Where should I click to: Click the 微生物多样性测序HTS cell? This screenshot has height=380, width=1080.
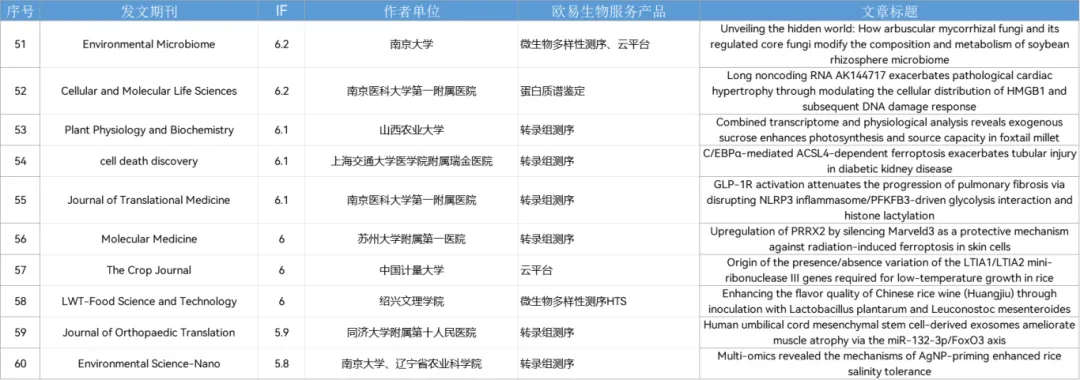point(608,302)
